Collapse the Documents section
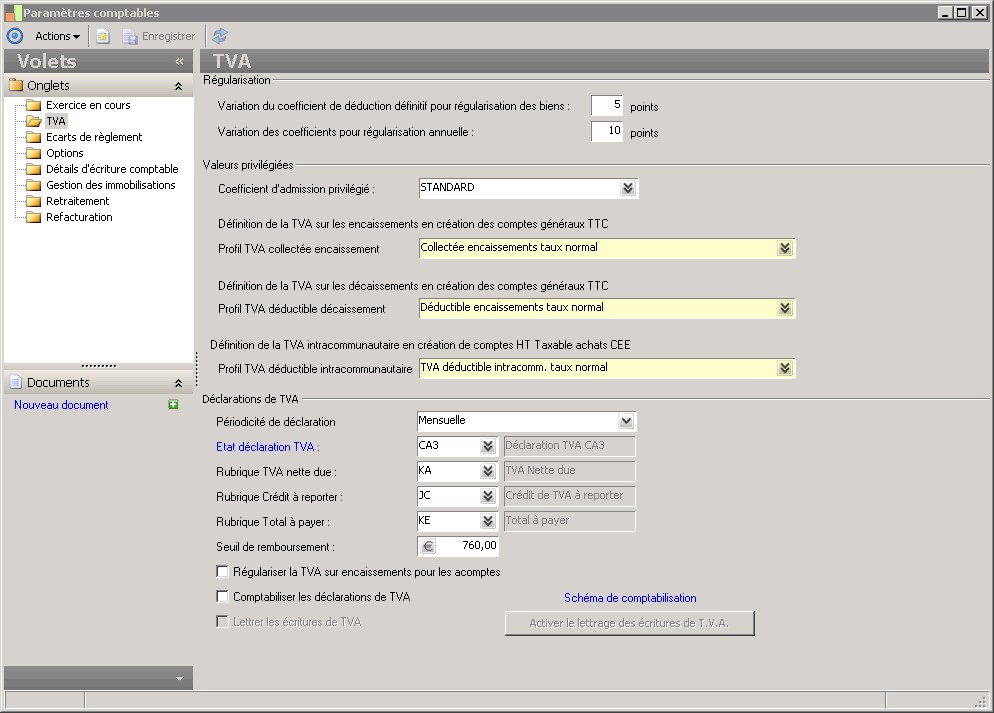994x713 pixels. pos(179,383)
